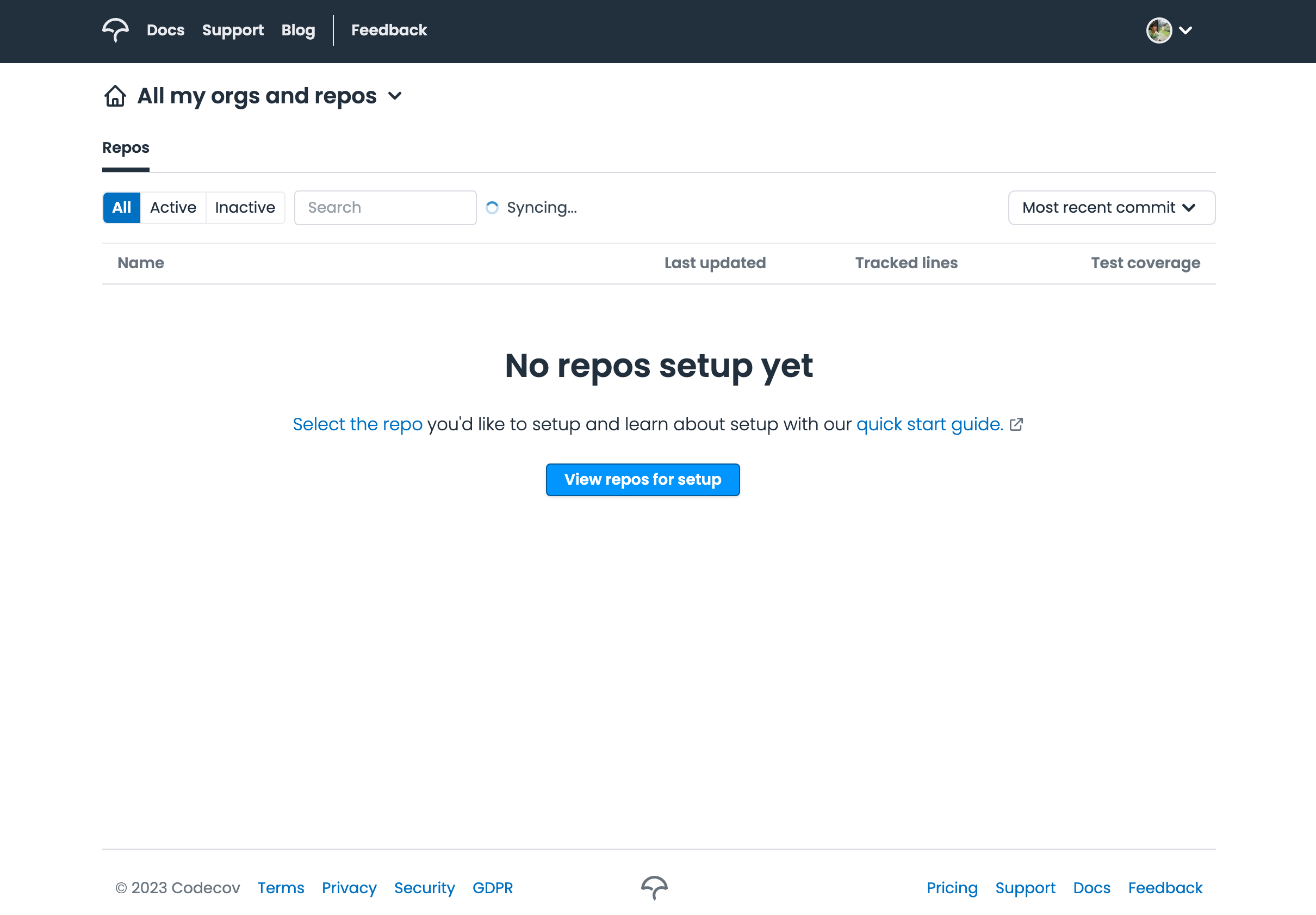
Task: Open the quick start guide link
Action: [929, 424]
